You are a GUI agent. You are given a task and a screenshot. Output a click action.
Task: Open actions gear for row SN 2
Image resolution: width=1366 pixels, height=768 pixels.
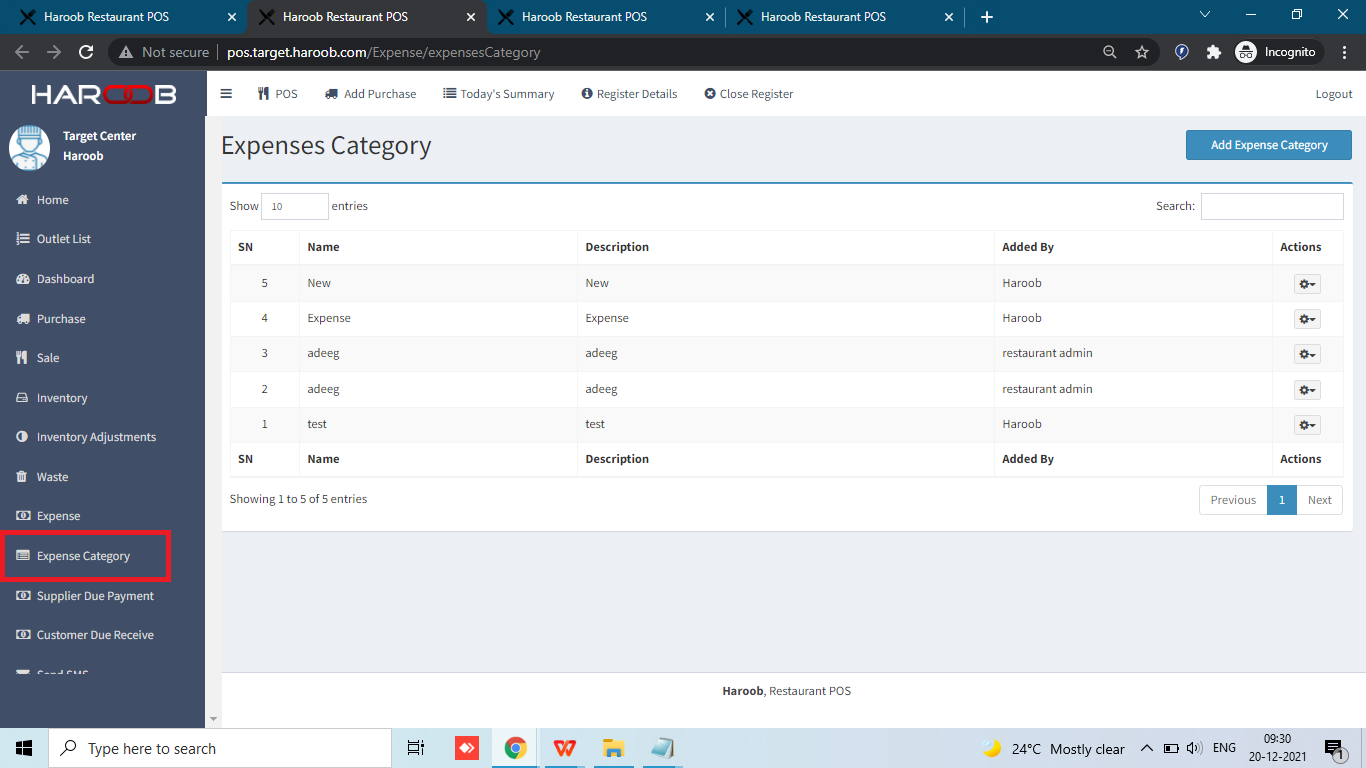1307,390
